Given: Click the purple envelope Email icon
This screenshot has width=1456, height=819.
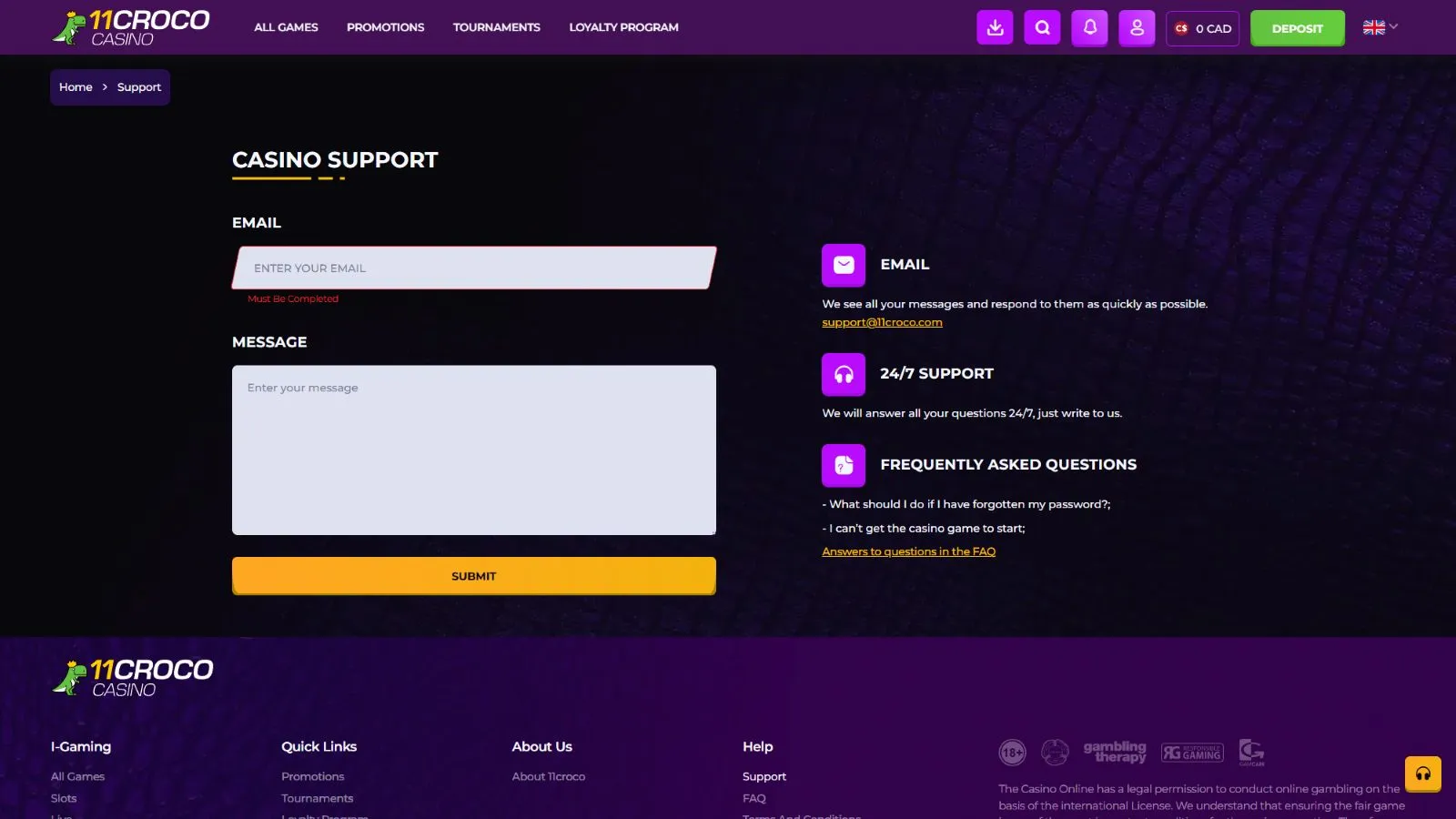Looking at the screenshot, I should click(x=844, y=265).
